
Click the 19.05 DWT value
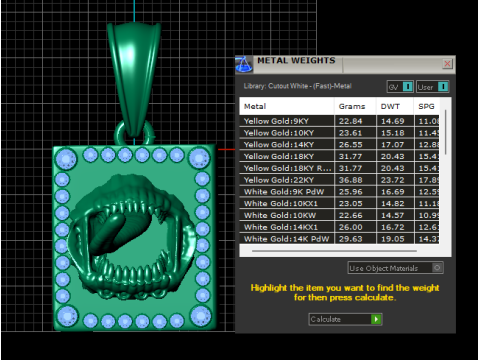coord(392,239)
